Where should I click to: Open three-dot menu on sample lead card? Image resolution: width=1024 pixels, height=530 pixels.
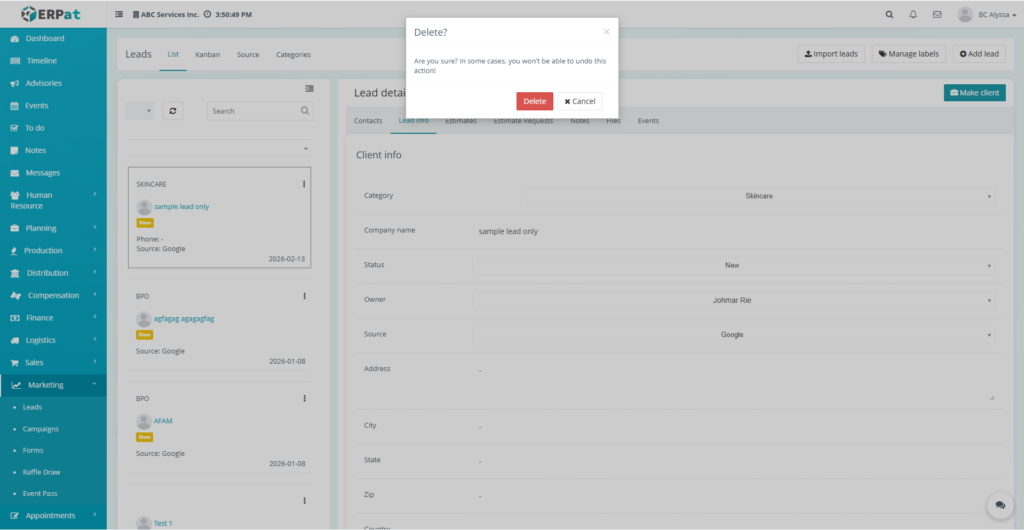304,184
